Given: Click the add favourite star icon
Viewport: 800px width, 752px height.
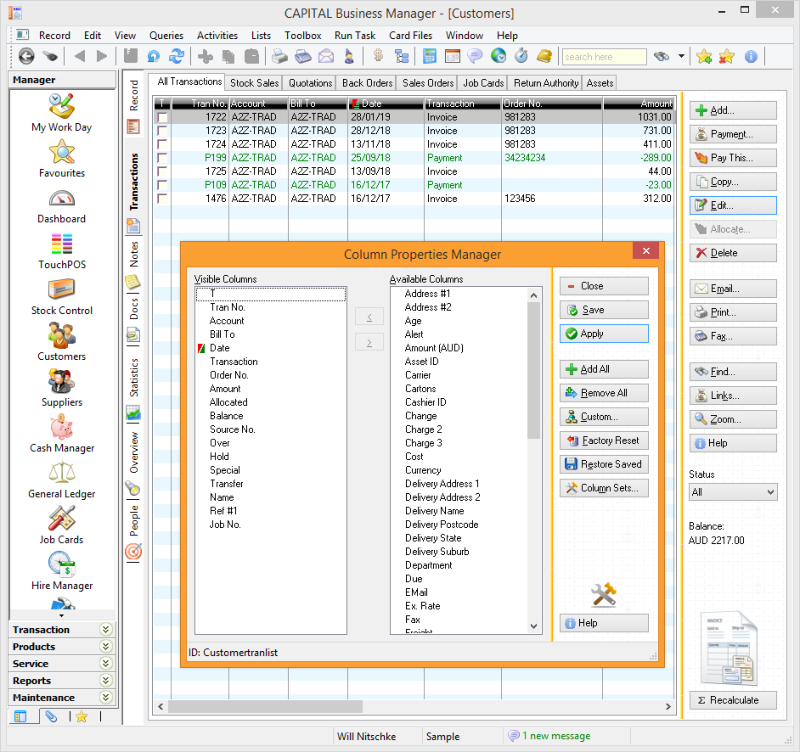Looking at the screenshot, I should tap(704, 57).
